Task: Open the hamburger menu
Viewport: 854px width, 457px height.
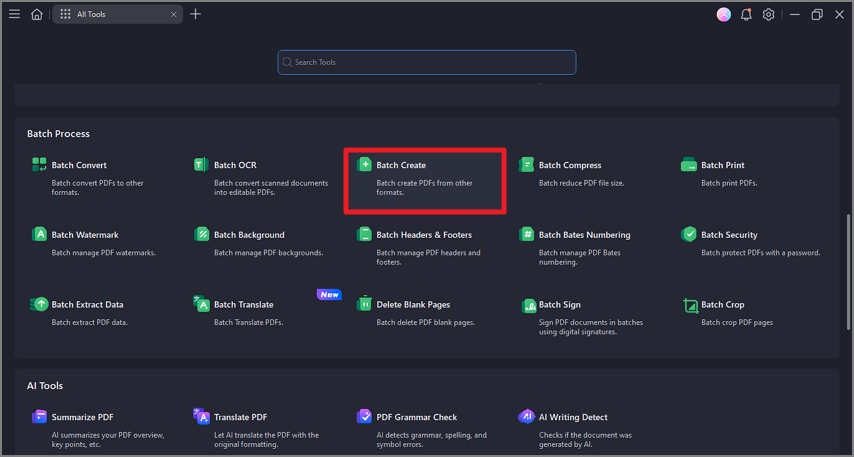Action: (x=15, y=14)
